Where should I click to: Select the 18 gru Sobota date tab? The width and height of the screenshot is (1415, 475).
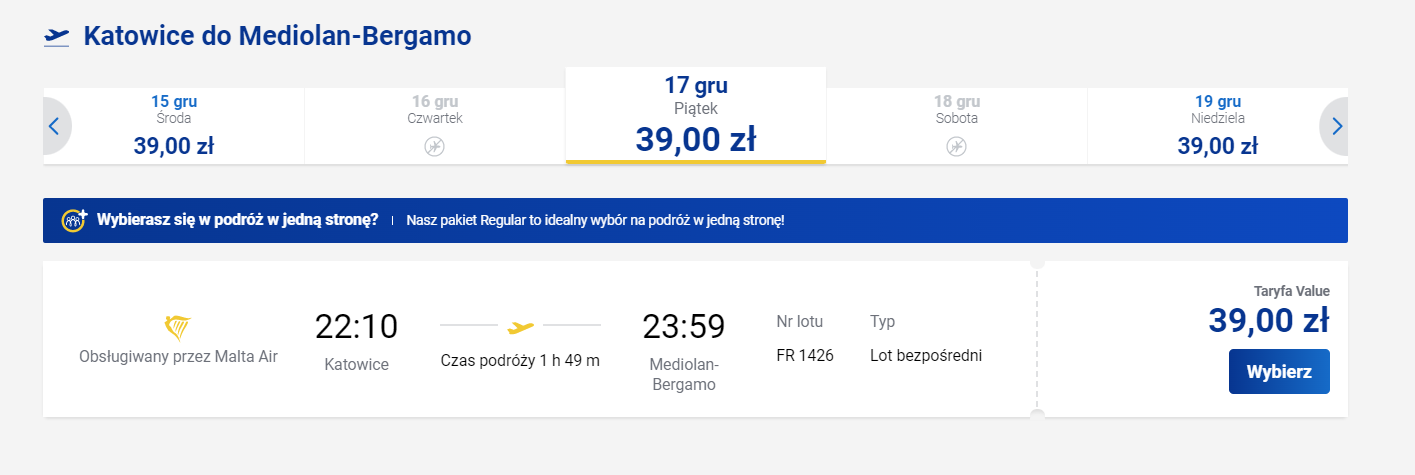pyautogui.click(x=956, y=126)
